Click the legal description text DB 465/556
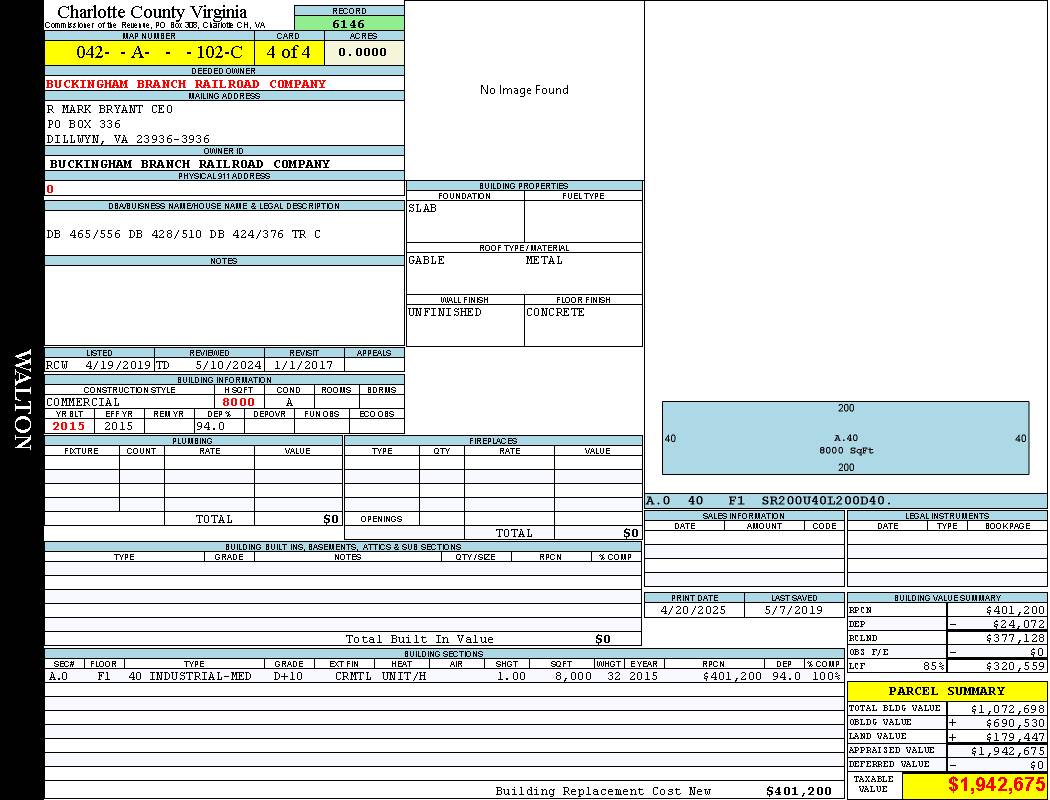The height and width of the screenshot is (800, 1050). click(184, 234)
